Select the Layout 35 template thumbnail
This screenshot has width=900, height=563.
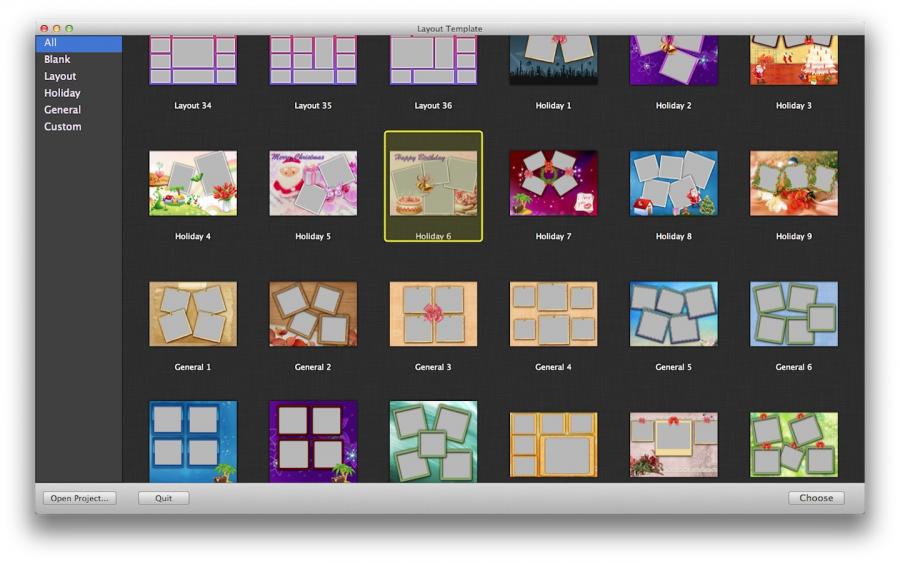[x=313, y=60]
